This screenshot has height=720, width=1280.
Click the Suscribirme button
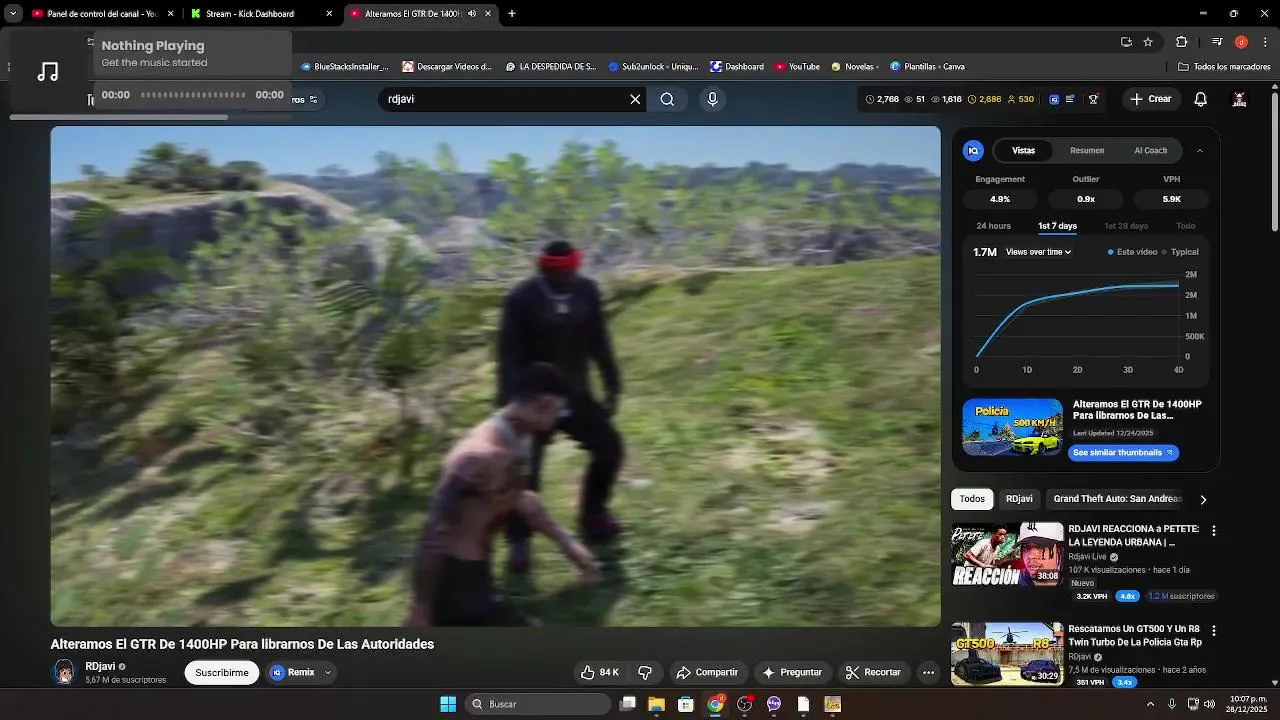(222, 672)
